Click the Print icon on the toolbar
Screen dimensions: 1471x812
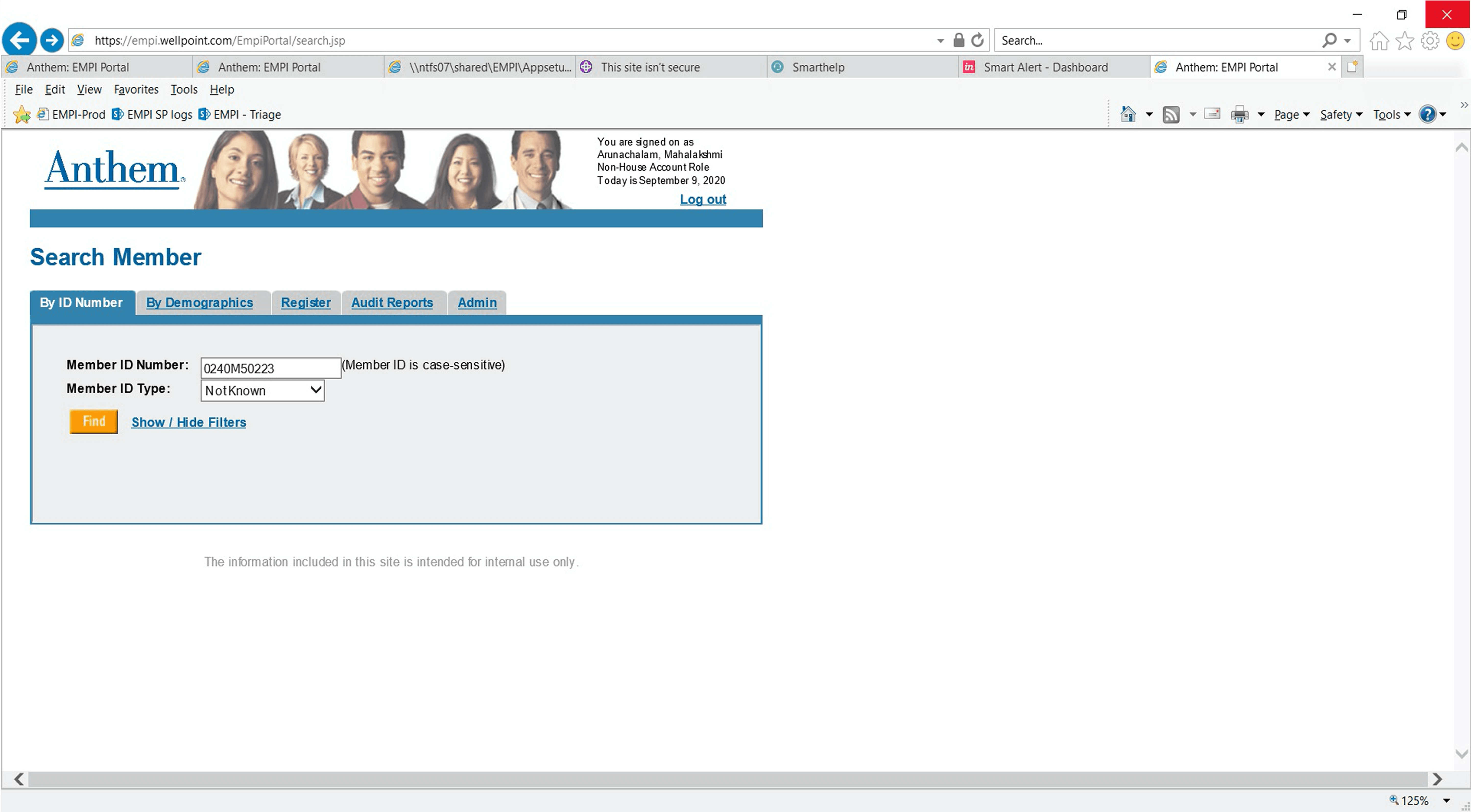coord(1239,114)
